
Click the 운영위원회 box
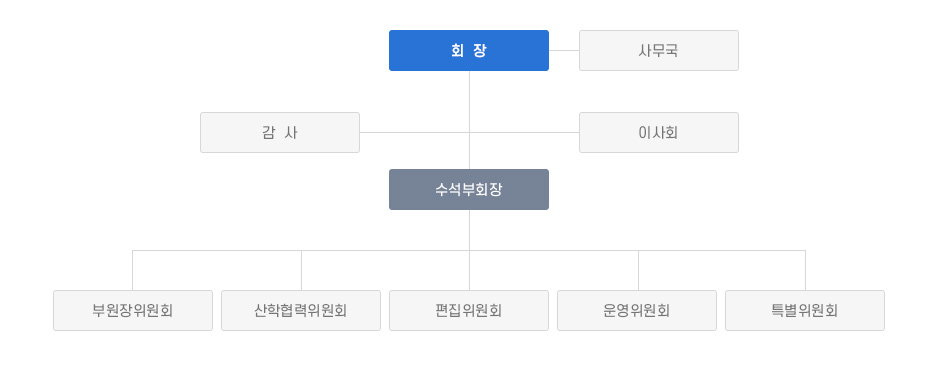coord(637,310)
